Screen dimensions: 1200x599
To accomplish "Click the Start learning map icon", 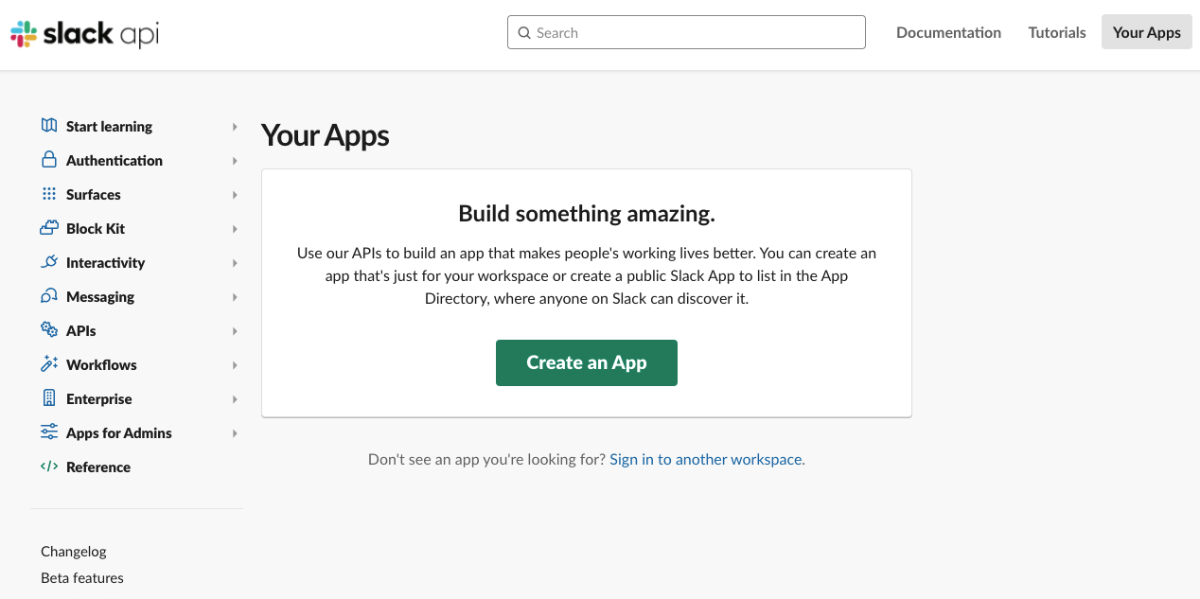I will (x=49, y=126).
